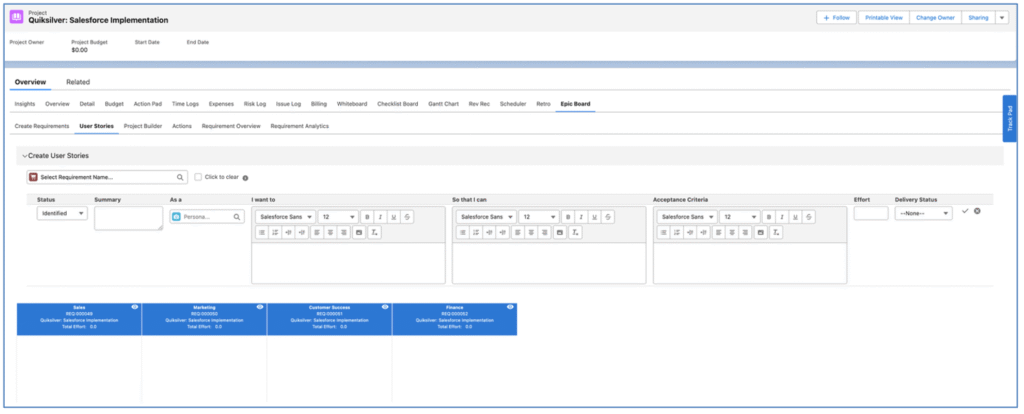Open more actions arrow beside Sharing

pos(1002,18)
